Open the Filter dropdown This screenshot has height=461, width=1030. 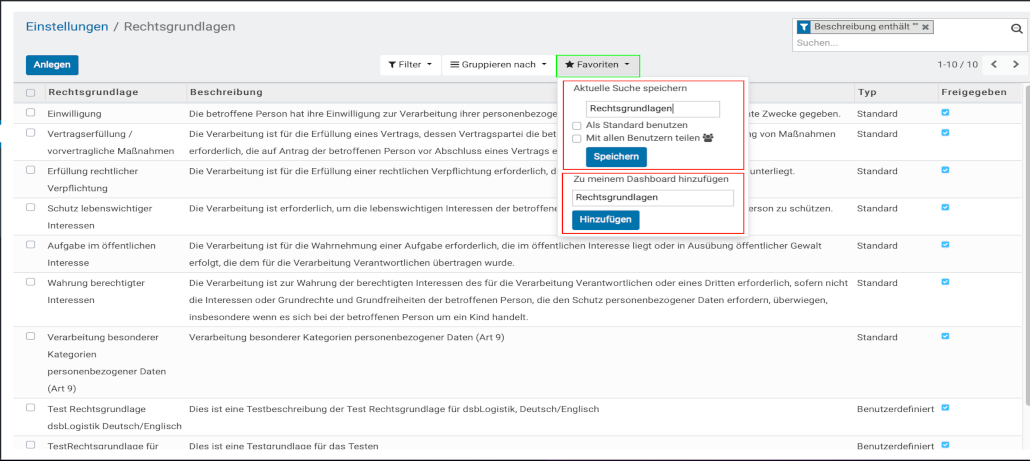click(410, 65)
